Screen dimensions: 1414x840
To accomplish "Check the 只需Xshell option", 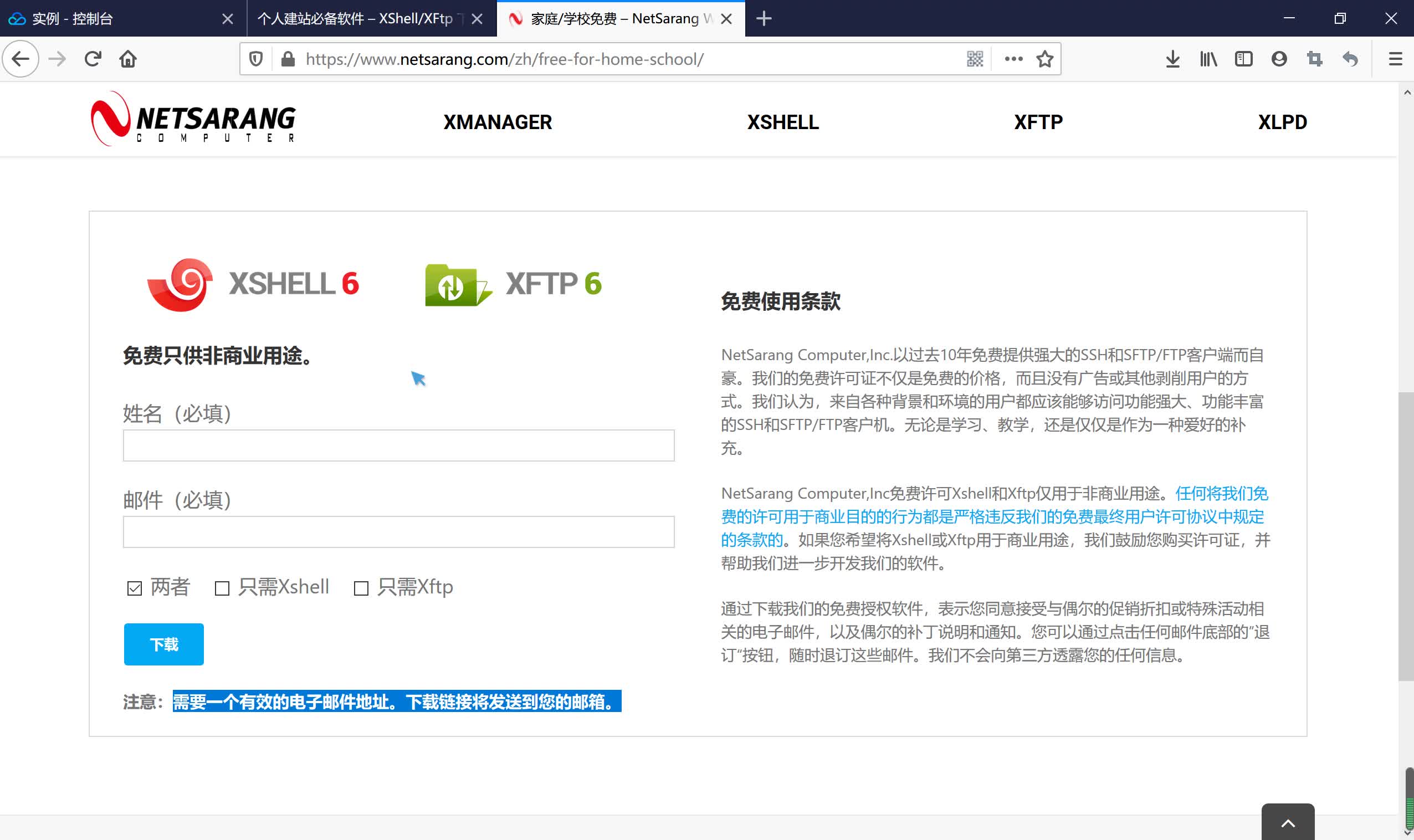I will pyautogui.click(x=222, y=588).
